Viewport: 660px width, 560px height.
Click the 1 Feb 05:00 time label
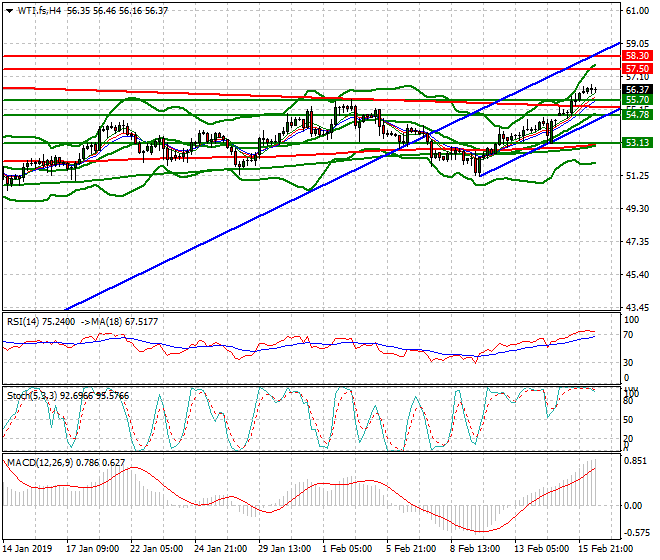(x=347, y=549)
